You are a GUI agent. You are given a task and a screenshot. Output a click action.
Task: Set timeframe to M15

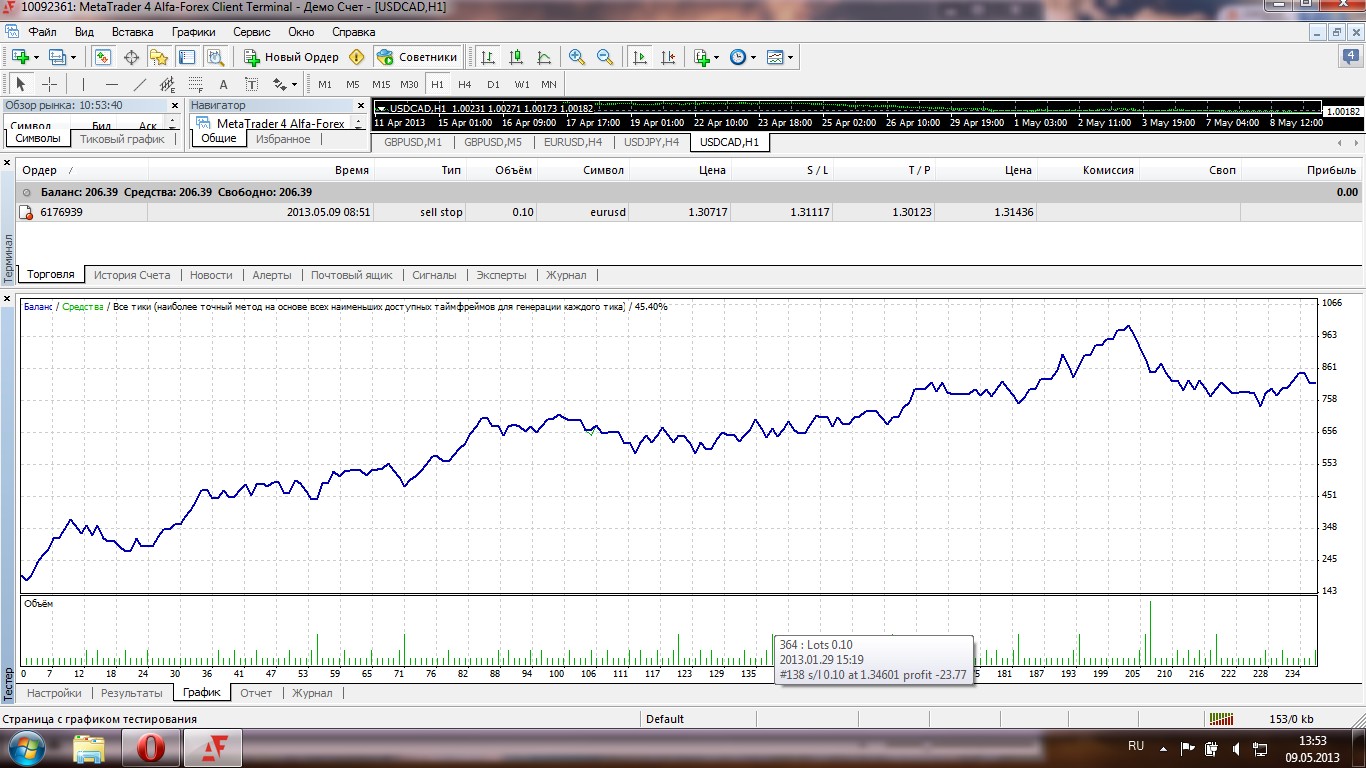(x=381, y=84)
